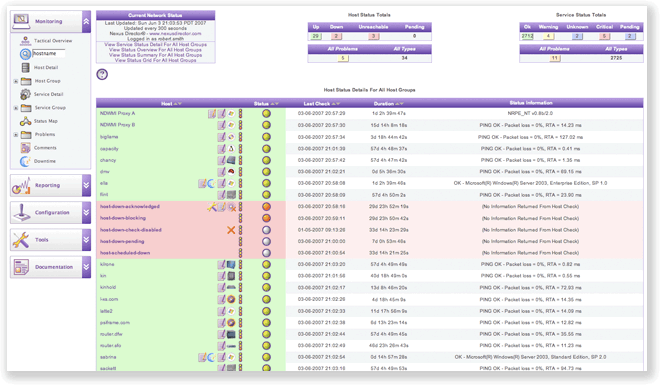The height and width of the screenshot is (385, 660).
Task: Click the grey status ball for host-down-pending
Action: tap(266, 242)
